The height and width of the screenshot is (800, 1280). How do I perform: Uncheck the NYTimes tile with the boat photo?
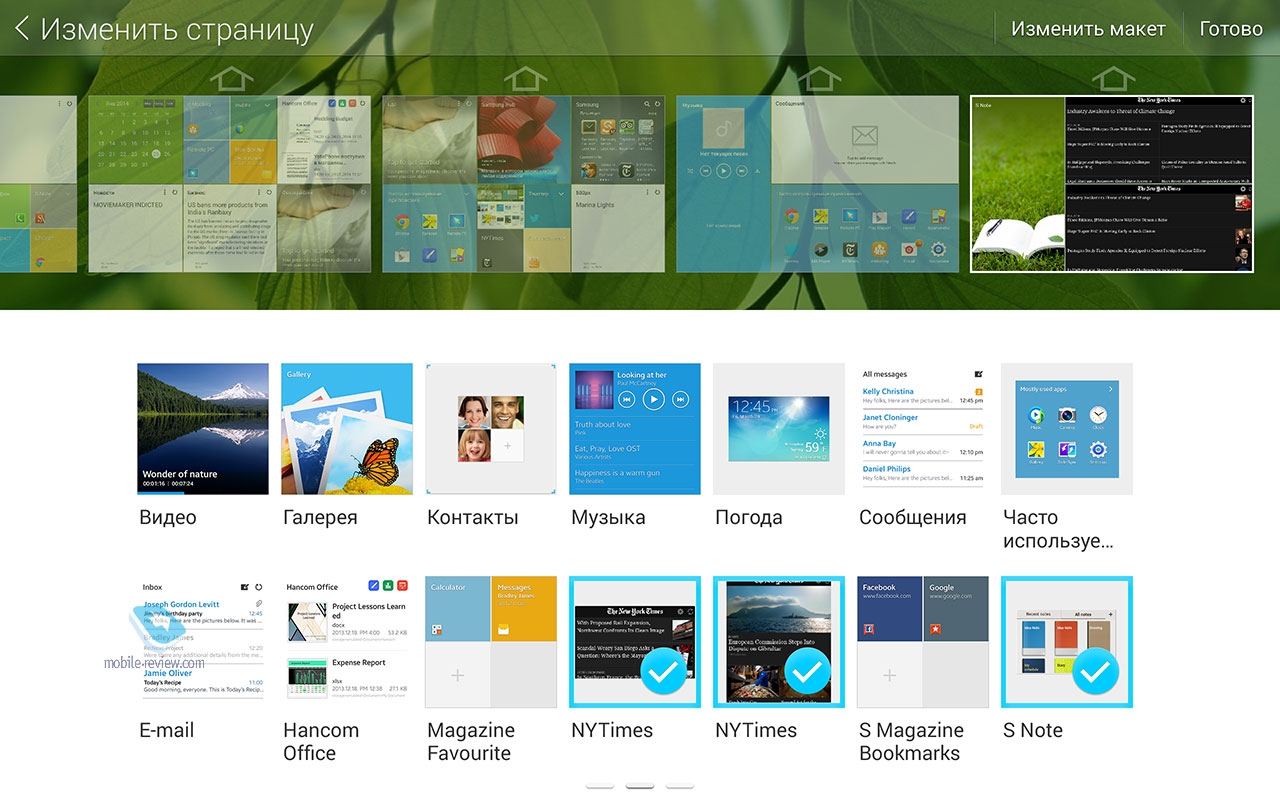[779, 642]
